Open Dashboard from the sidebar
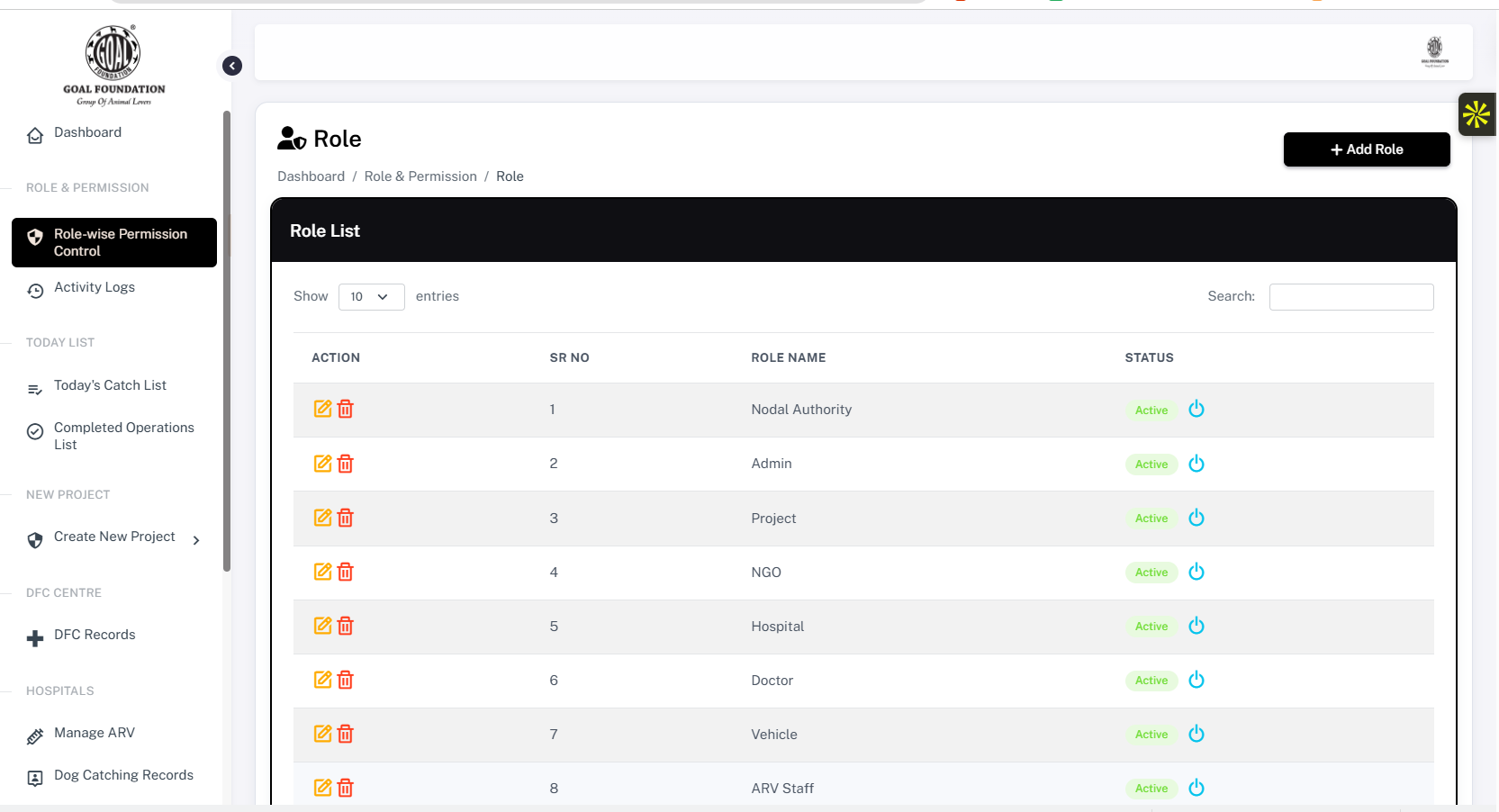Viewport: 1499px width, 812px height. 87,133
